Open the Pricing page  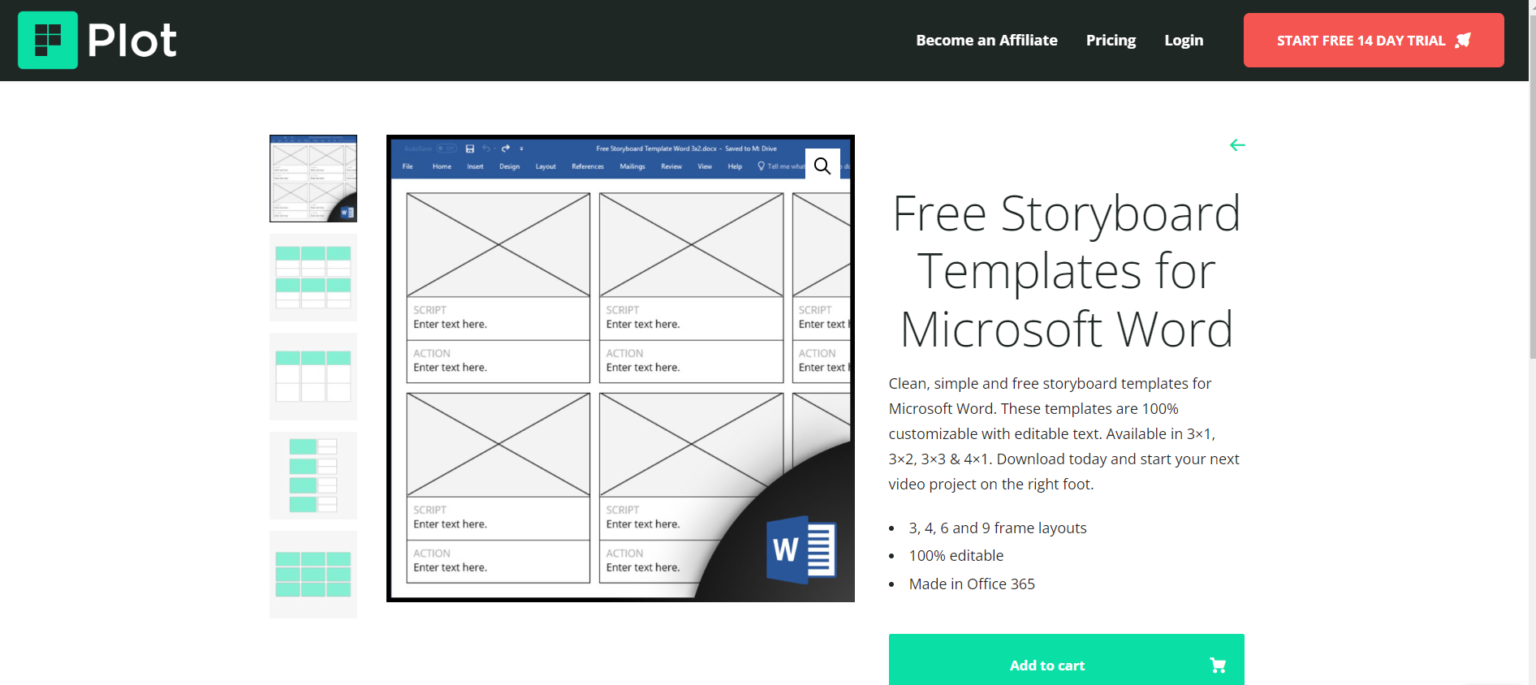(x=1110, y=40)
